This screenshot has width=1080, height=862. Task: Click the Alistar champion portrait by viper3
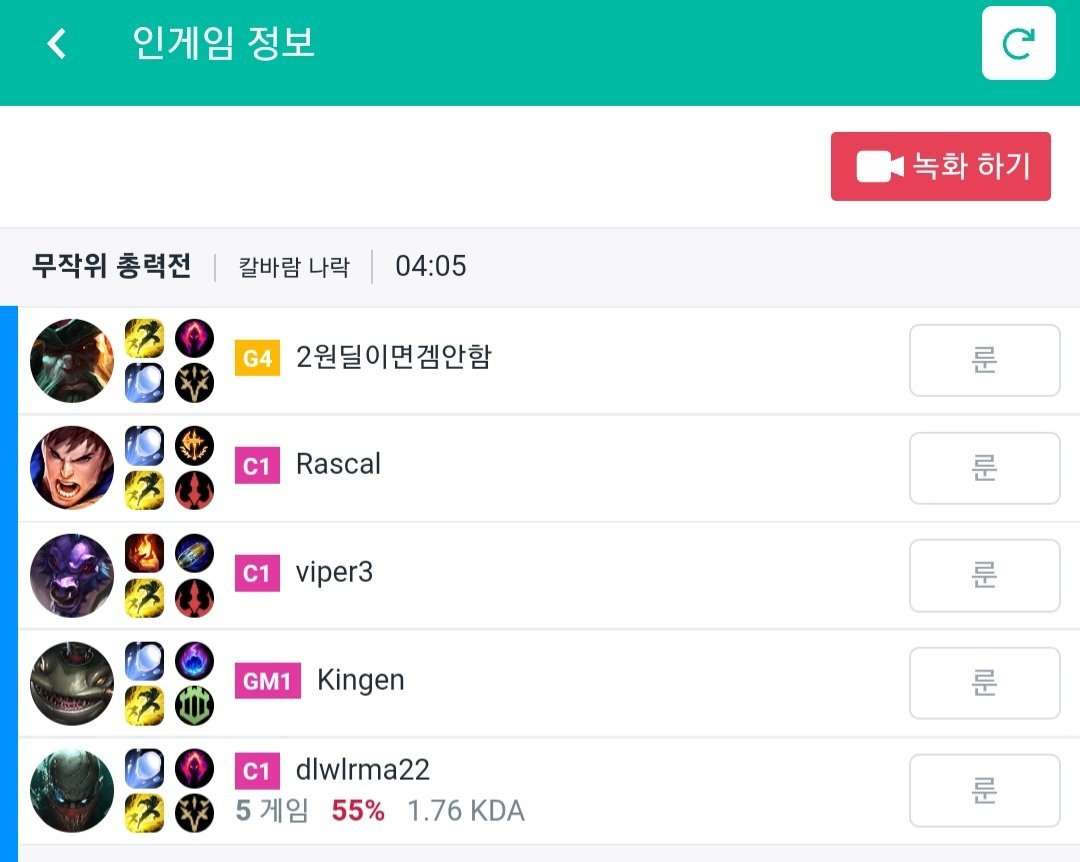tap(72, 575)
